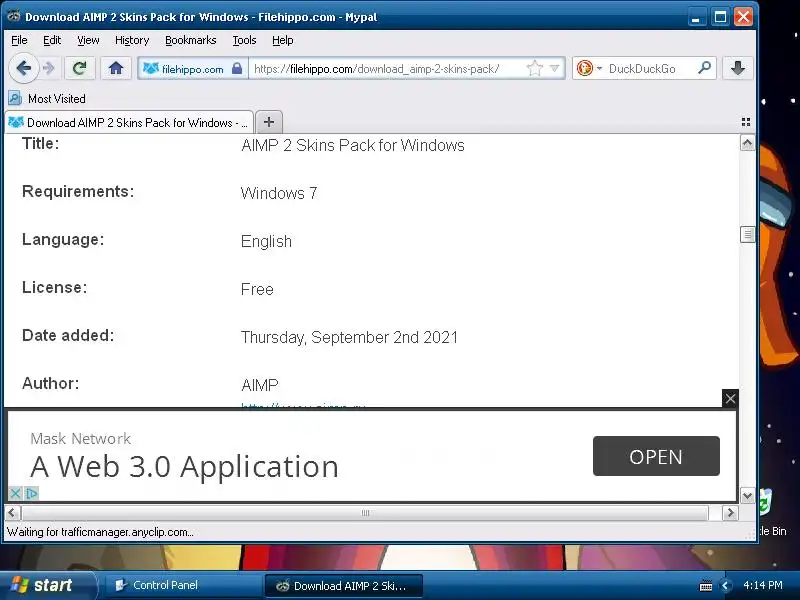Click the OPEN button in the ad
Screen dimensions: 800x600
coord(656,456)
